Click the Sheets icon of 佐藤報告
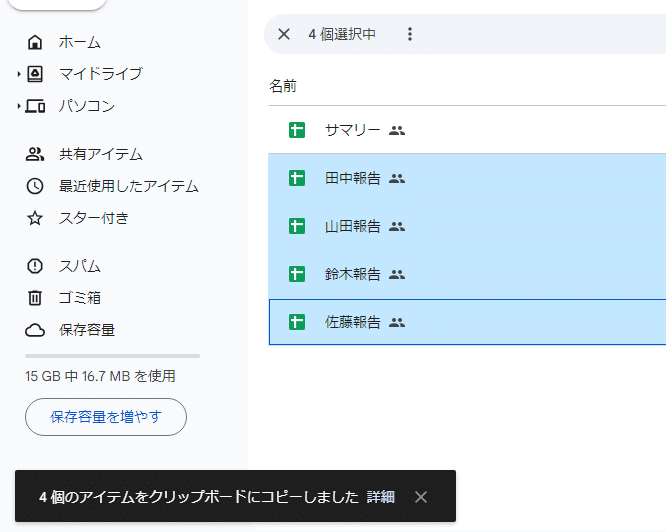666x532 pixels. [297, 322]
